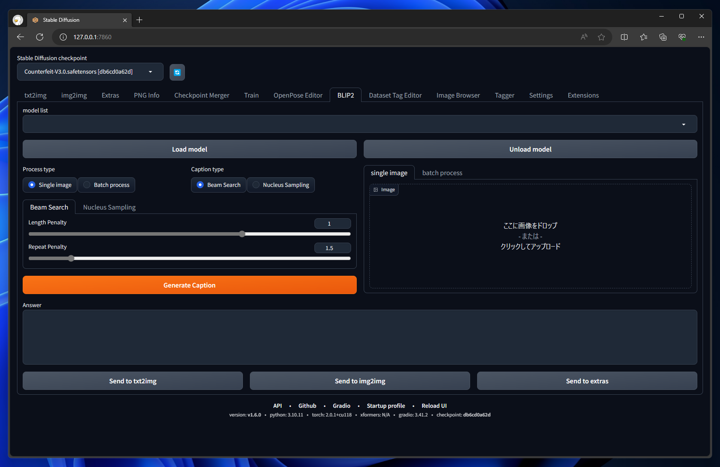Click the Length Penalty slider handle

tap(242, 234)
